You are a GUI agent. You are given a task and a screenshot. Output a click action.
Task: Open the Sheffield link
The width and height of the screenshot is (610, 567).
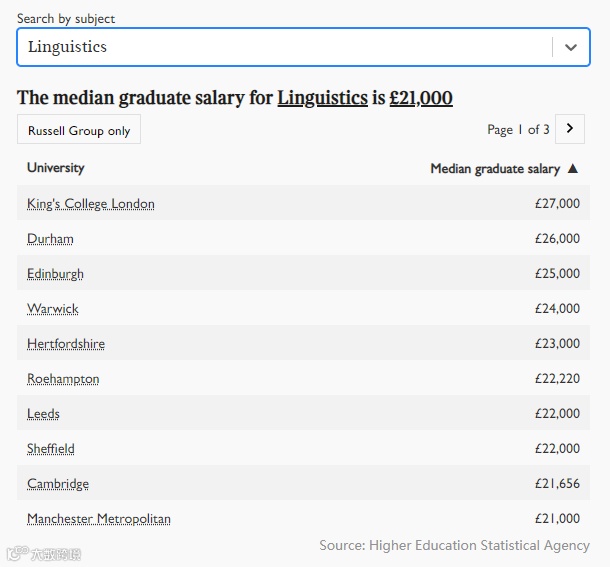tap(51, 449)
